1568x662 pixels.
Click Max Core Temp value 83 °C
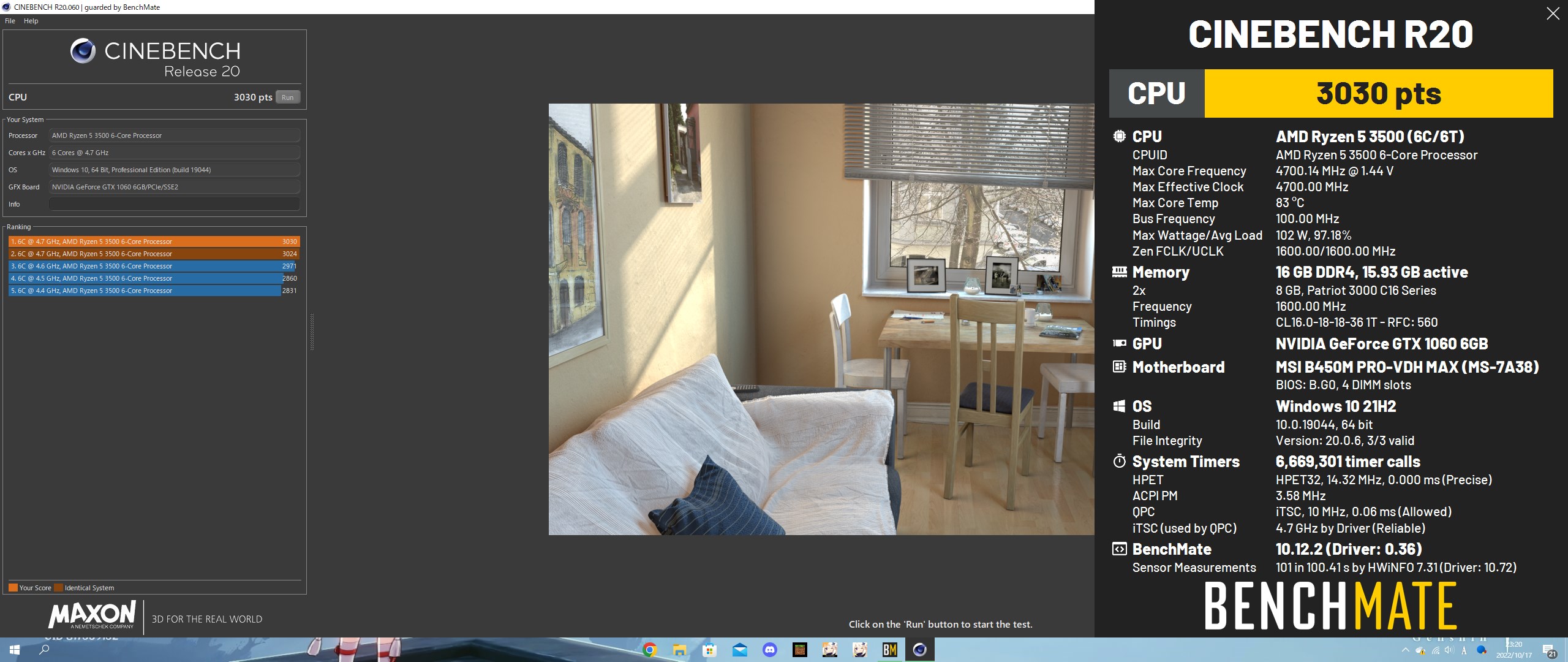[1290, 203]
